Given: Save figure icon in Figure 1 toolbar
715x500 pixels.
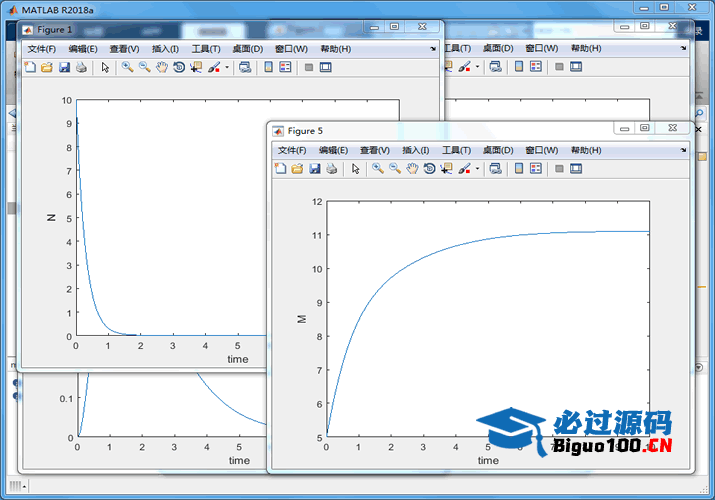Looking at the screenshot, I should tap(64, 67).
